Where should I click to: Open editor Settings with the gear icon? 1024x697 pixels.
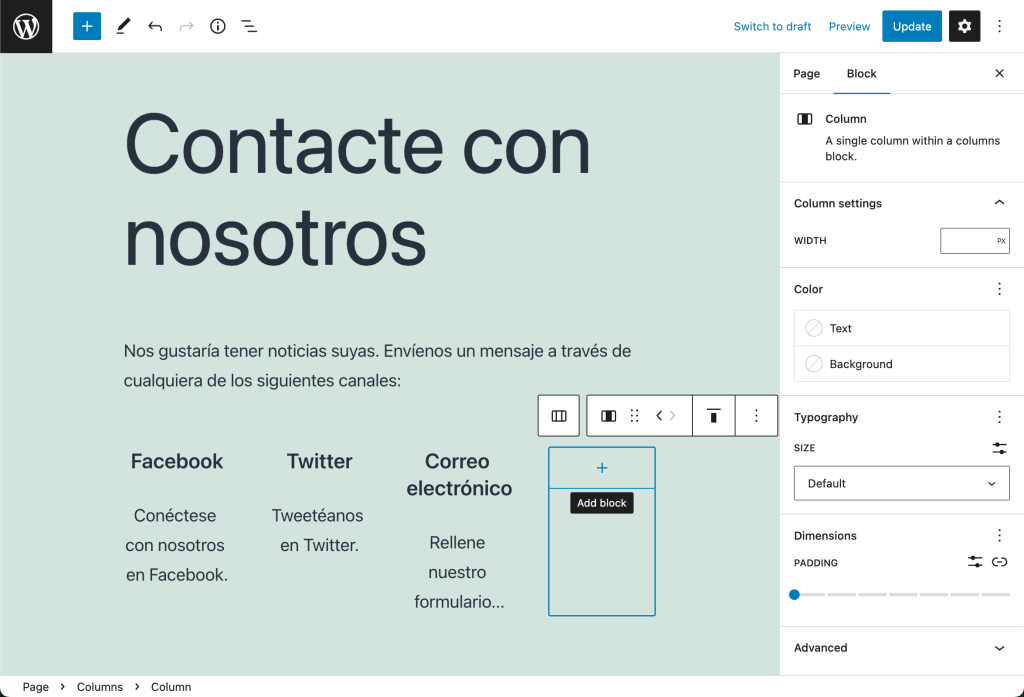[964, 26]
